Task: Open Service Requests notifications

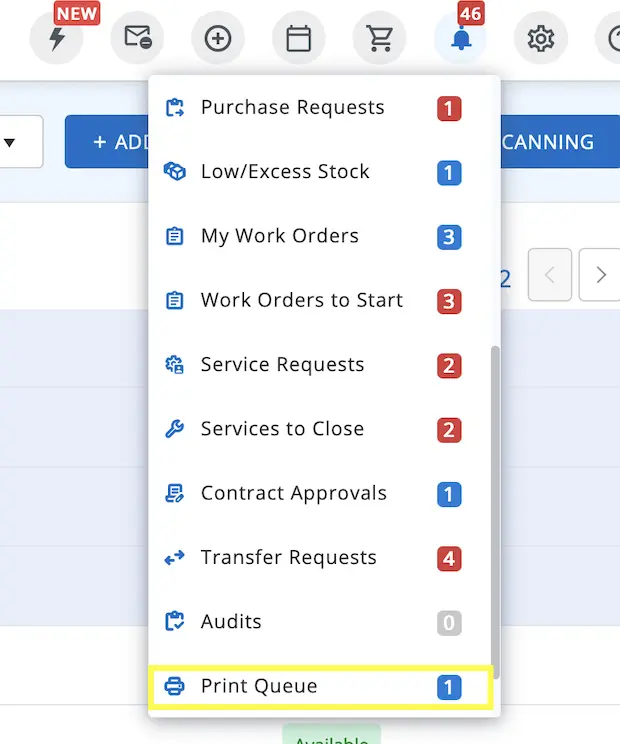Action: [x=282, y=365]
